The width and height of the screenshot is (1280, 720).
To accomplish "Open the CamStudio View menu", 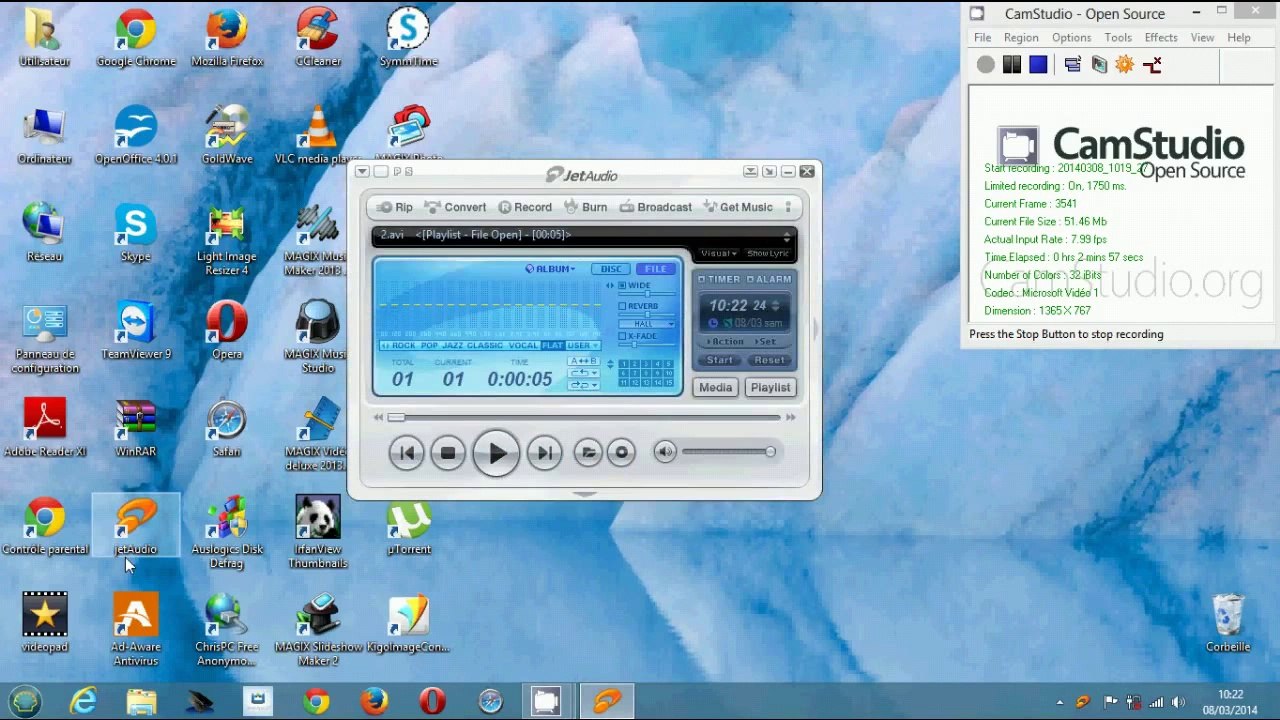I will tap(1202, 38).
